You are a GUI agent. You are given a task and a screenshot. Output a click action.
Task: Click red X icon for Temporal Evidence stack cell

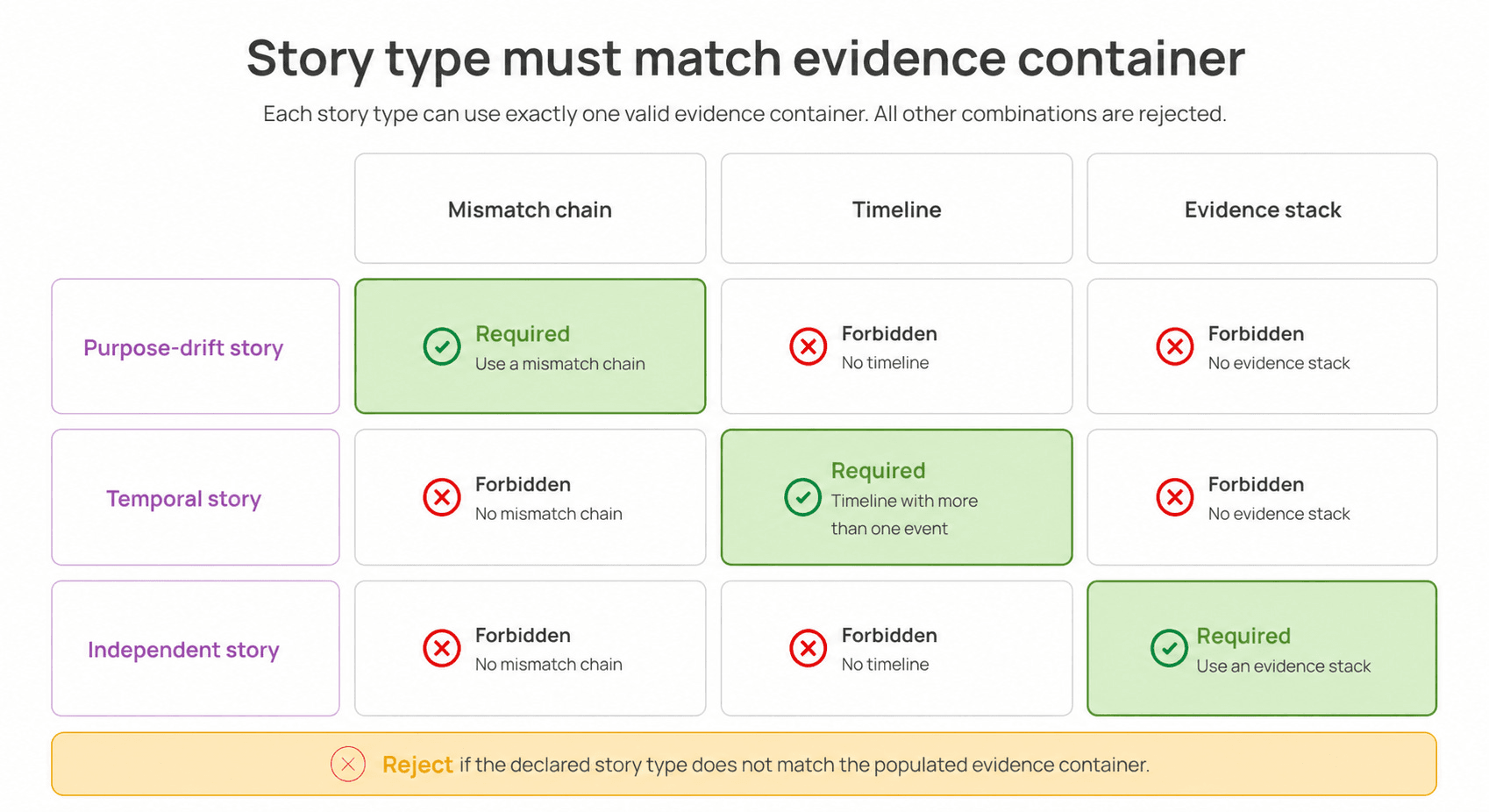[1175, 497]
